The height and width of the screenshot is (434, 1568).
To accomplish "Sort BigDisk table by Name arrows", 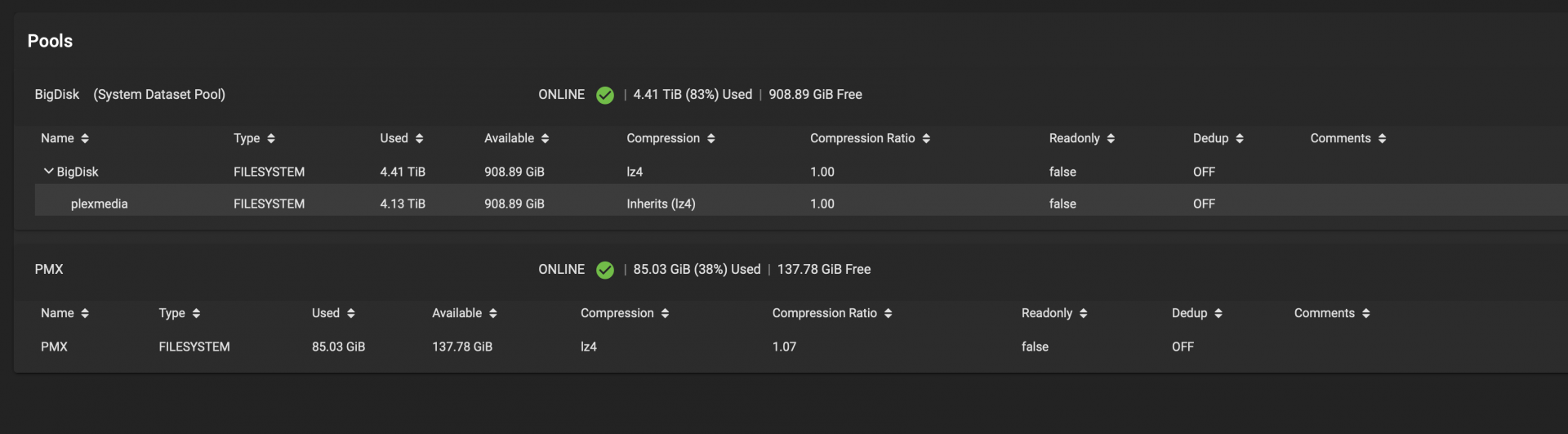I will tap(85, 139).
